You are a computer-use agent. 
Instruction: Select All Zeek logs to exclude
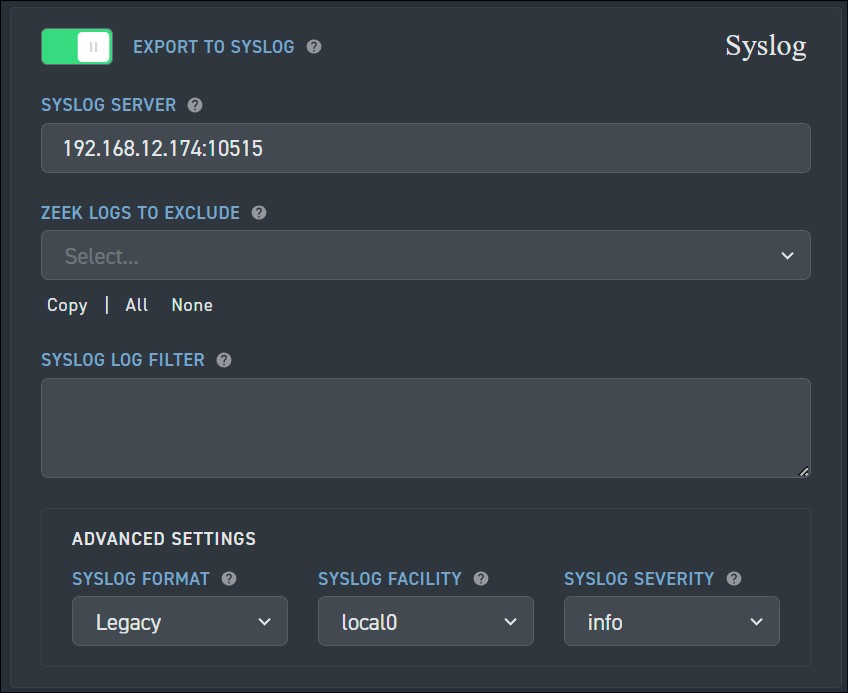[x=136, y=305]
